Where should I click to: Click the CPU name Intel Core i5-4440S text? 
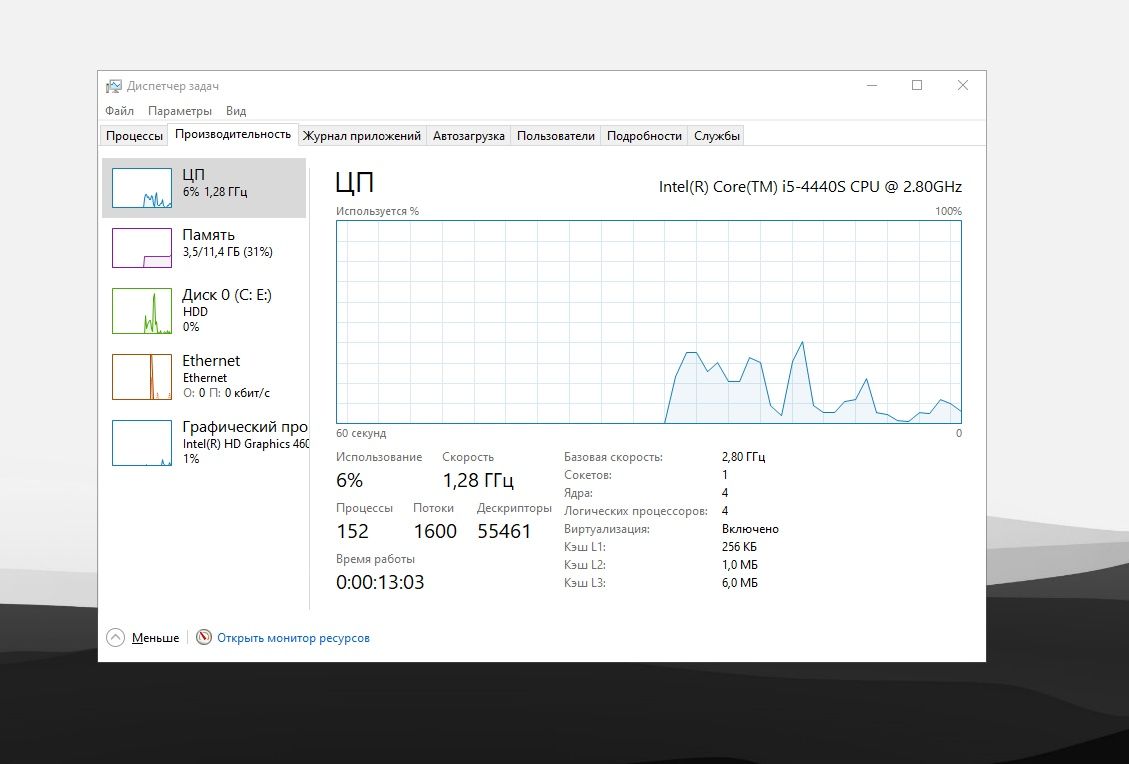tap(810, 186)
